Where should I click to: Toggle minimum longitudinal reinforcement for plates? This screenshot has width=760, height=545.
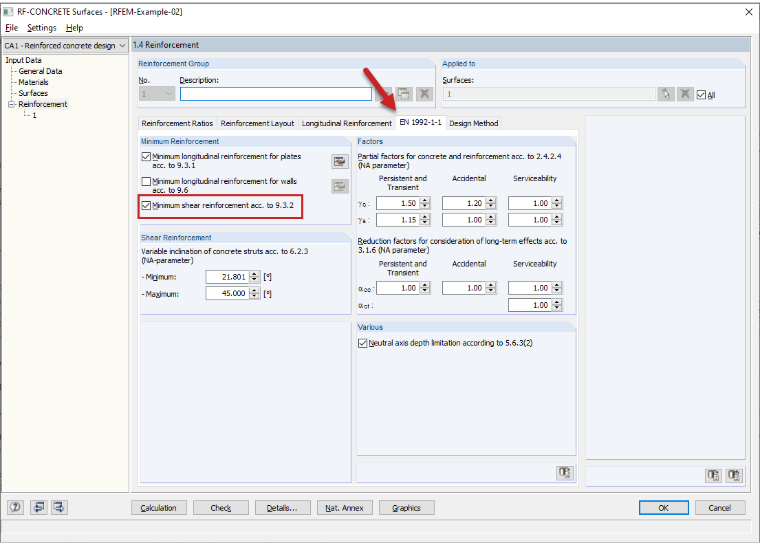click(x=146, y=157)
